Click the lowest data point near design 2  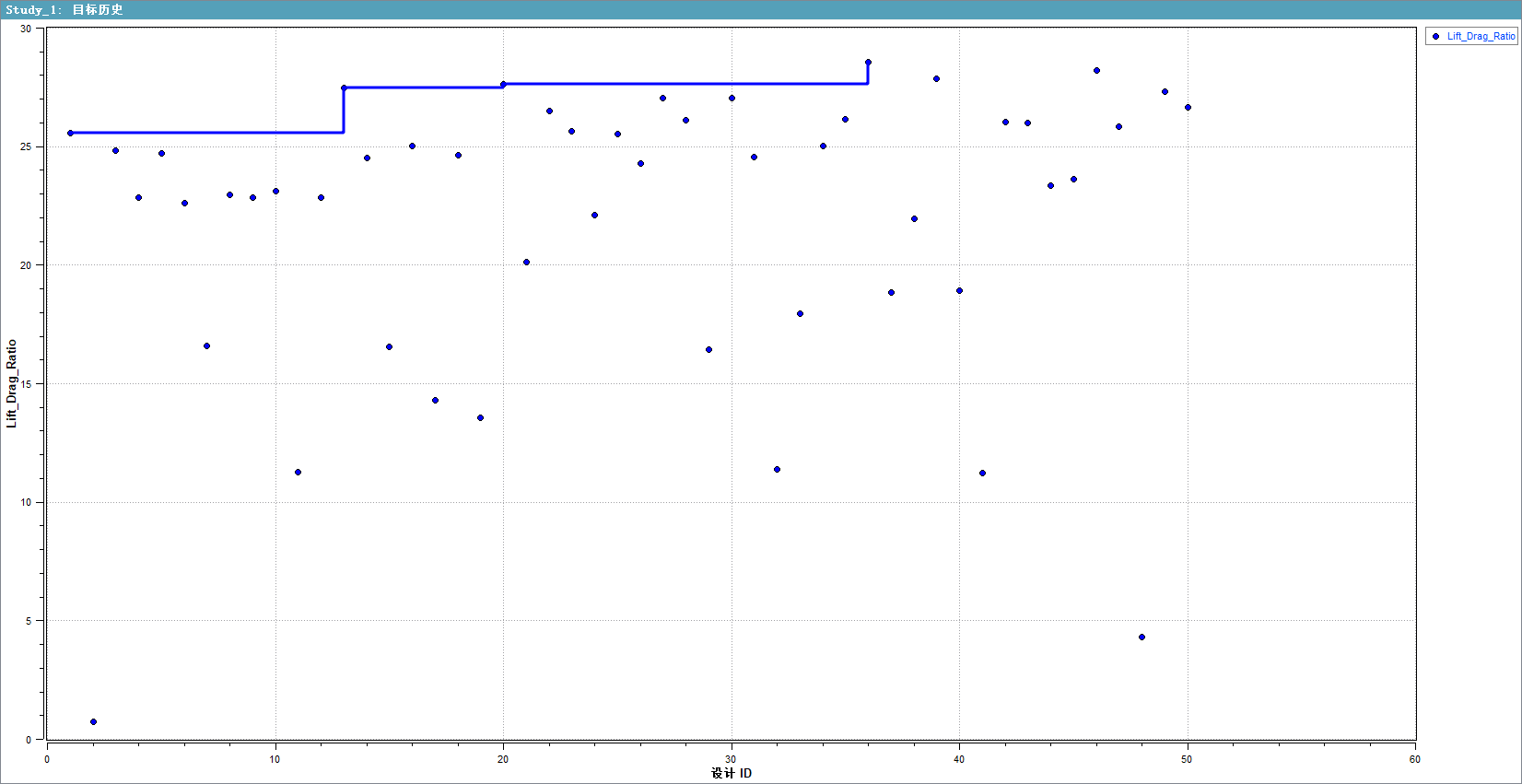pos(93,721)
